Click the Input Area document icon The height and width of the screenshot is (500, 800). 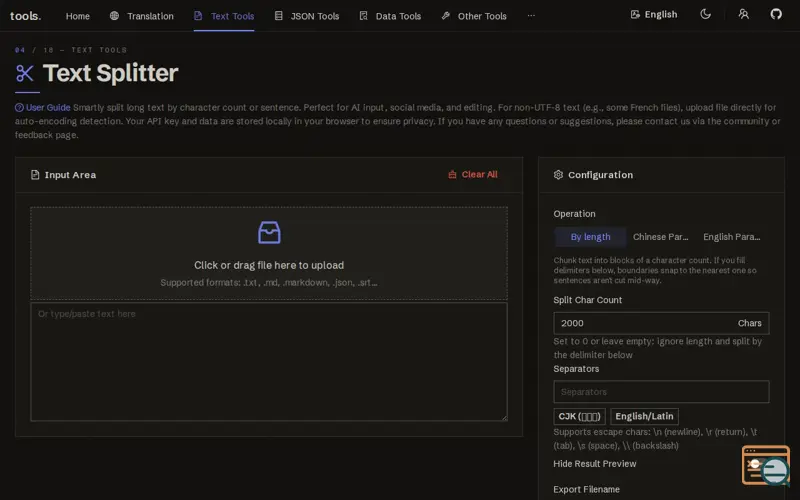pos(35,175)
